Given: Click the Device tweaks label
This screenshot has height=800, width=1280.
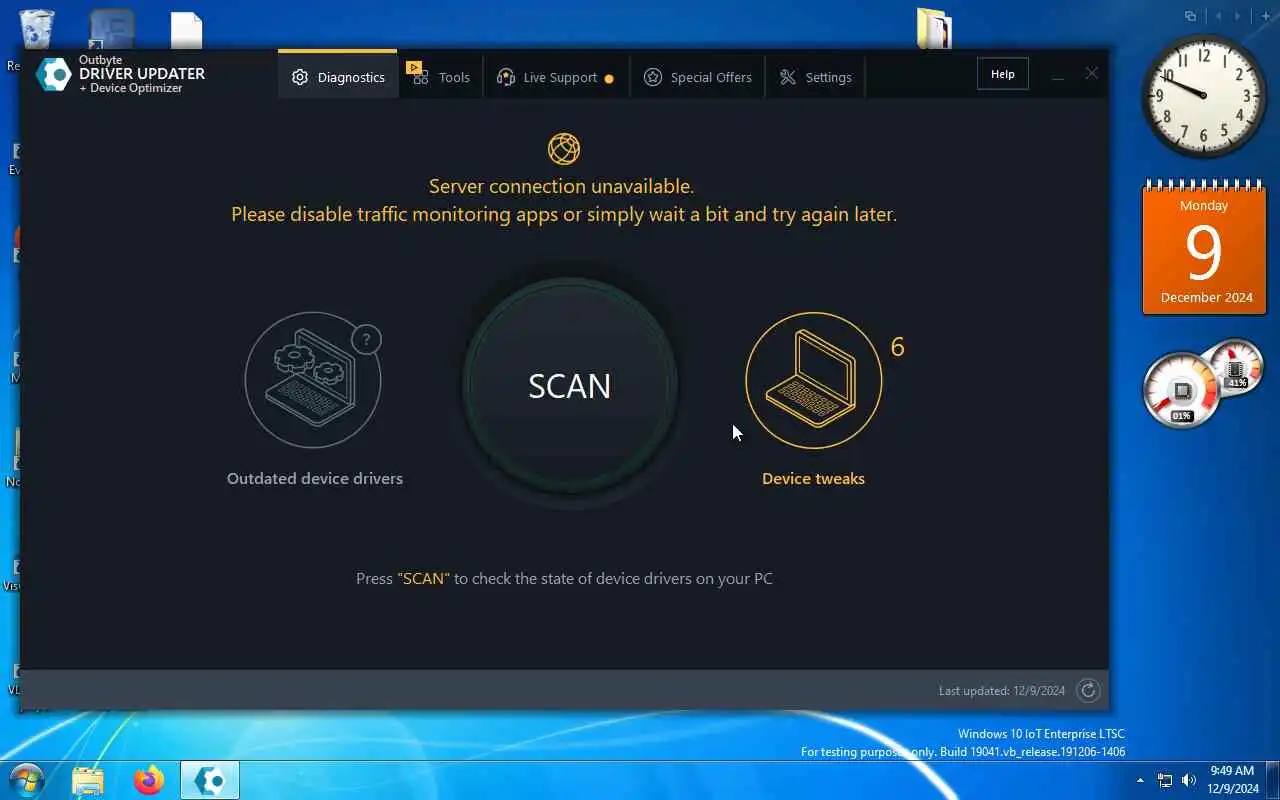Looking at the screenshot, I should click(813, 479).
